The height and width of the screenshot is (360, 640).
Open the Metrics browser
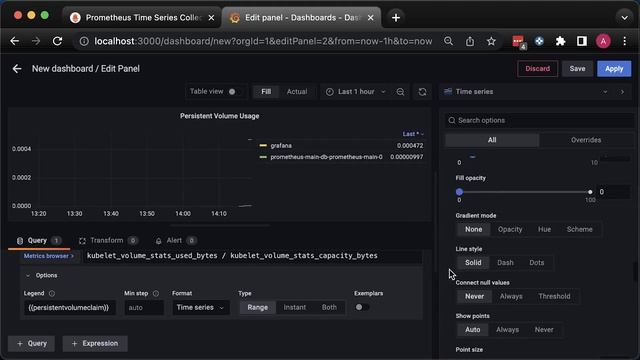tap(49, 256)
